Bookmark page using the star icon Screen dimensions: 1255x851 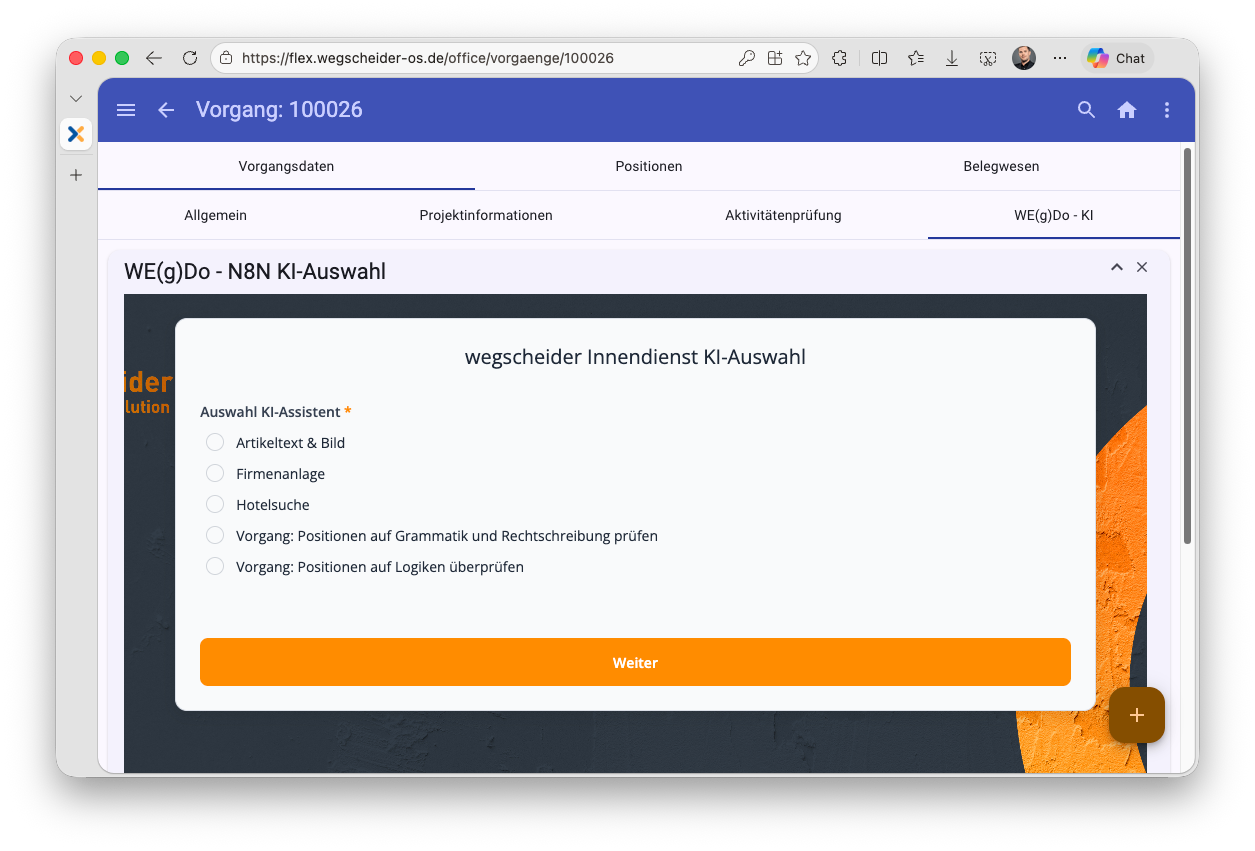click(803, 58)
